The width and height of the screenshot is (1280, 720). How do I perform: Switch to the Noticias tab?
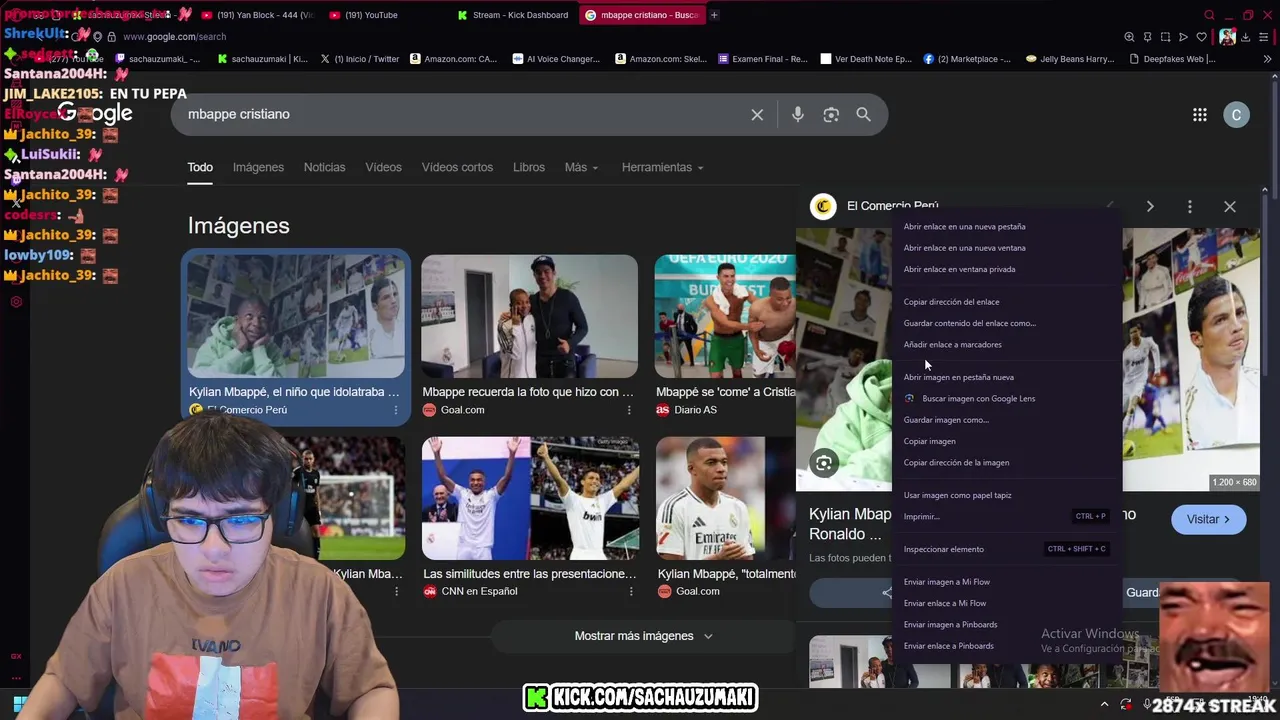click(324, 168)
